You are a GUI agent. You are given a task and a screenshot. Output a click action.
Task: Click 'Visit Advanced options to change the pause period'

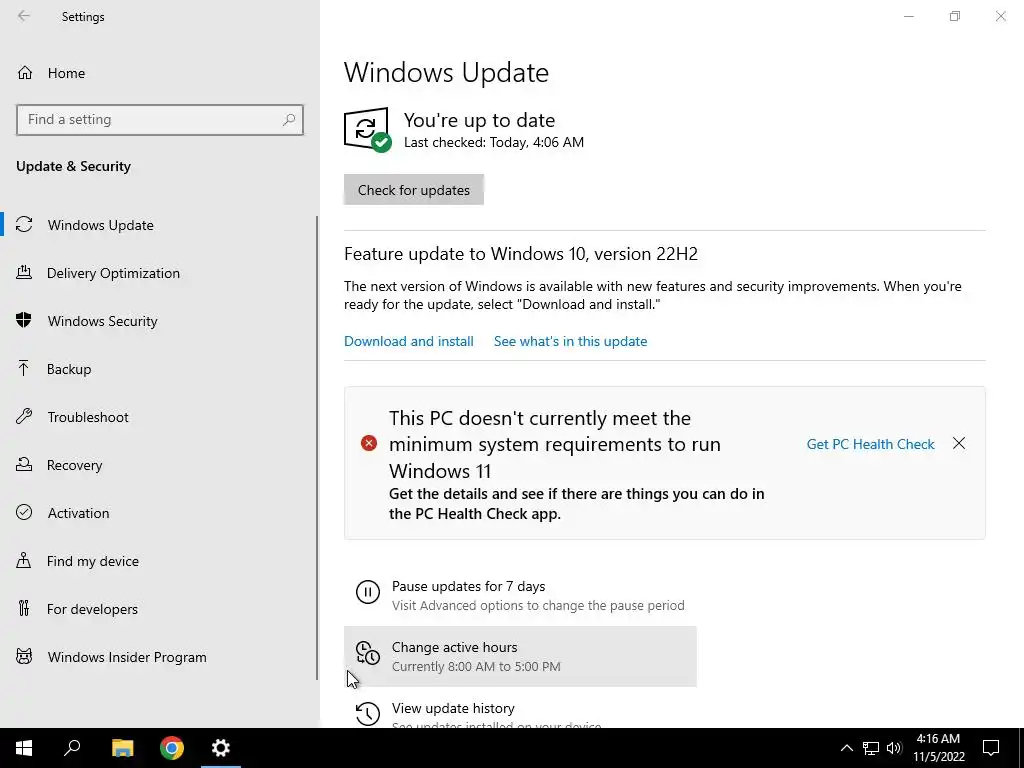tap(538, 605)
